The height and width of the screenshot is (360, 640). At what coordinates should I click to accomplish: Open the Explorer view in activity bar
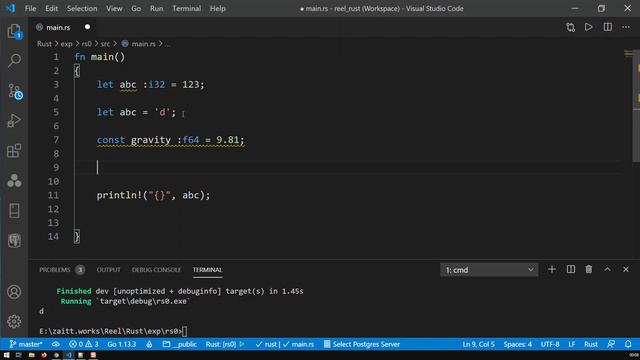click(14, 31)
